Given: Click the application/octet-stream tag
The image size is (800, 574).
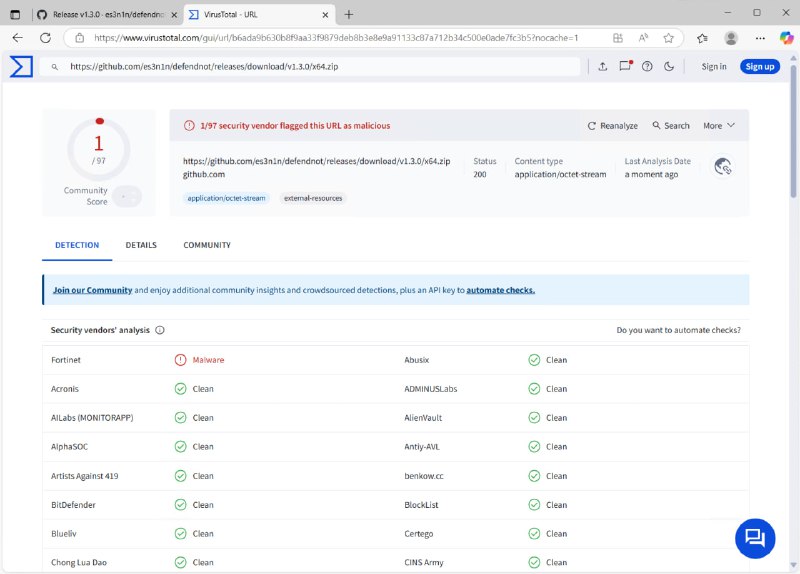Looking at the screenshot, I should tap(227, 198).
